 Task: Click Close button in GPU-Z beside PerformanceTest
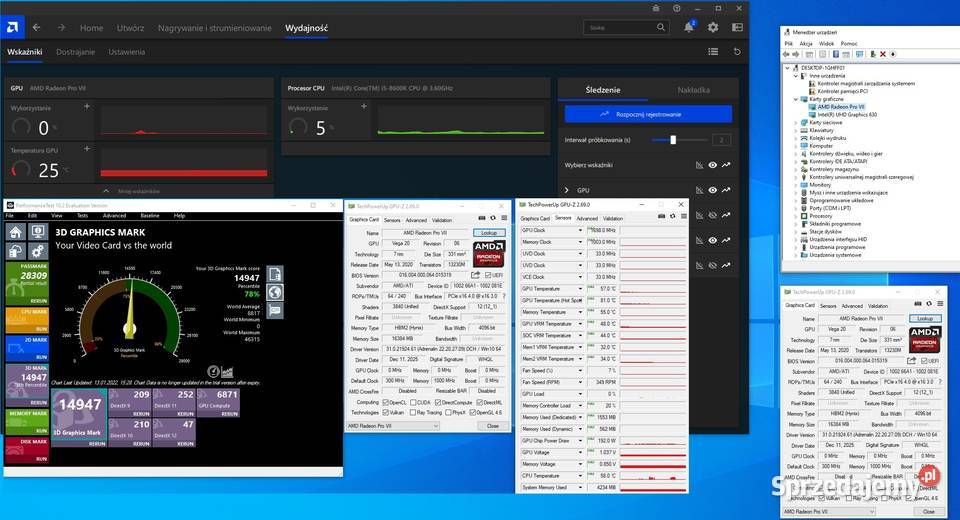492,426
